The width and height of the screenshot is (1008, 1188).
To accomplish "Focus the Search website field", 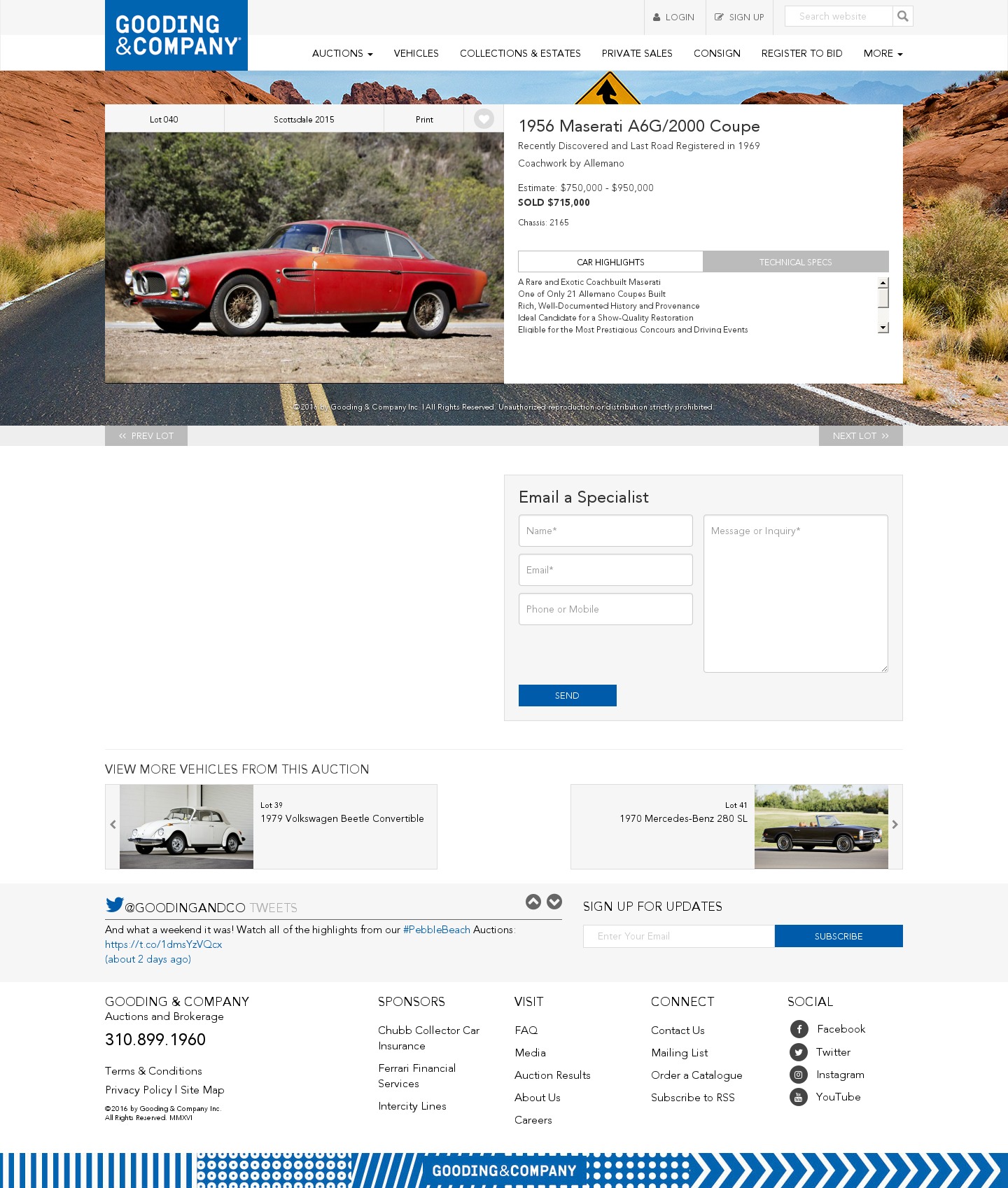I will point(839,16).
